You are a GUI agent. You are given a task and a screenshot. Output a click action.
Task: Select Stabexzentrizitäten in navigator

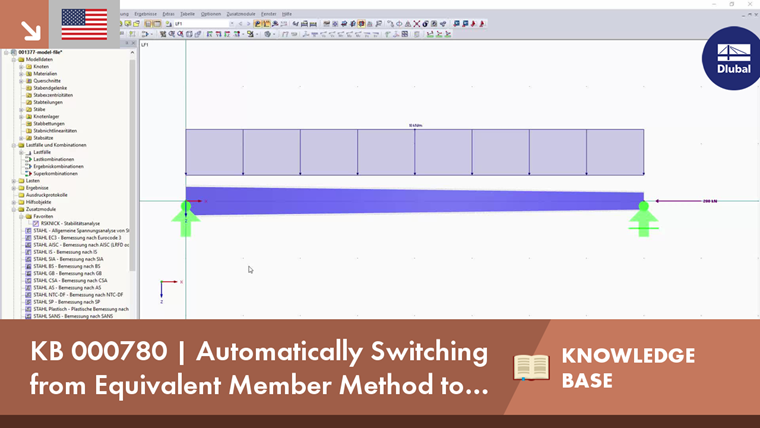pos(53,95)
